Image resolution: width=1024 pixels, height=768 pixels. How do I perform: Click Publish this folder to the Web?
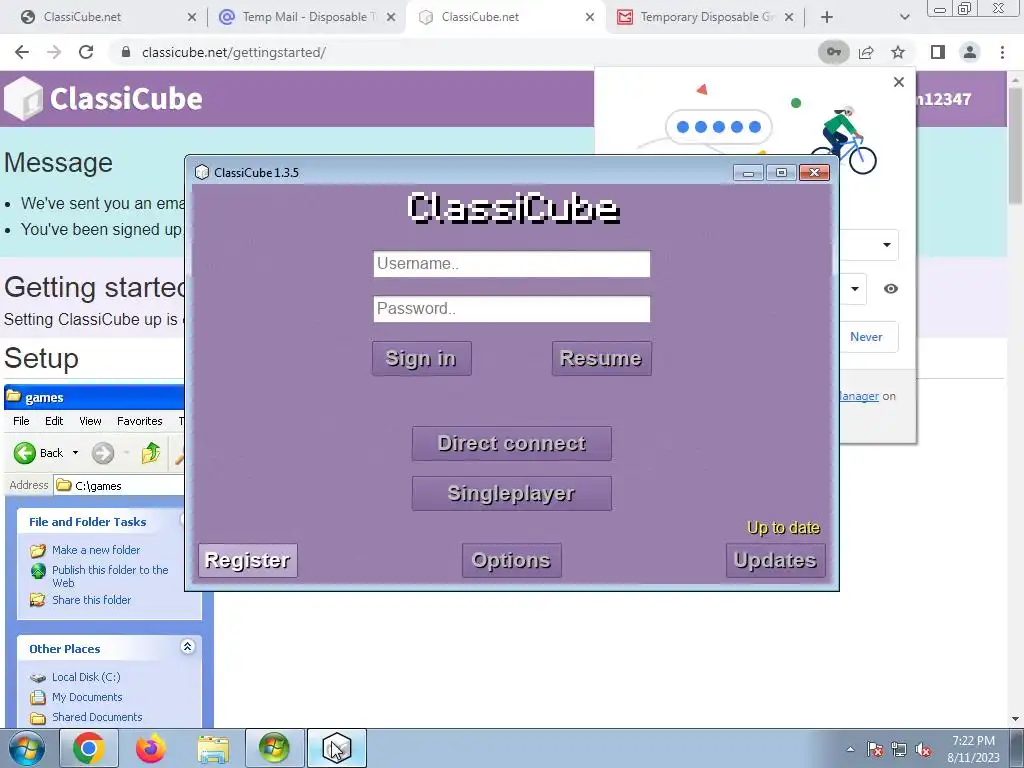click(x=110, y=576)
